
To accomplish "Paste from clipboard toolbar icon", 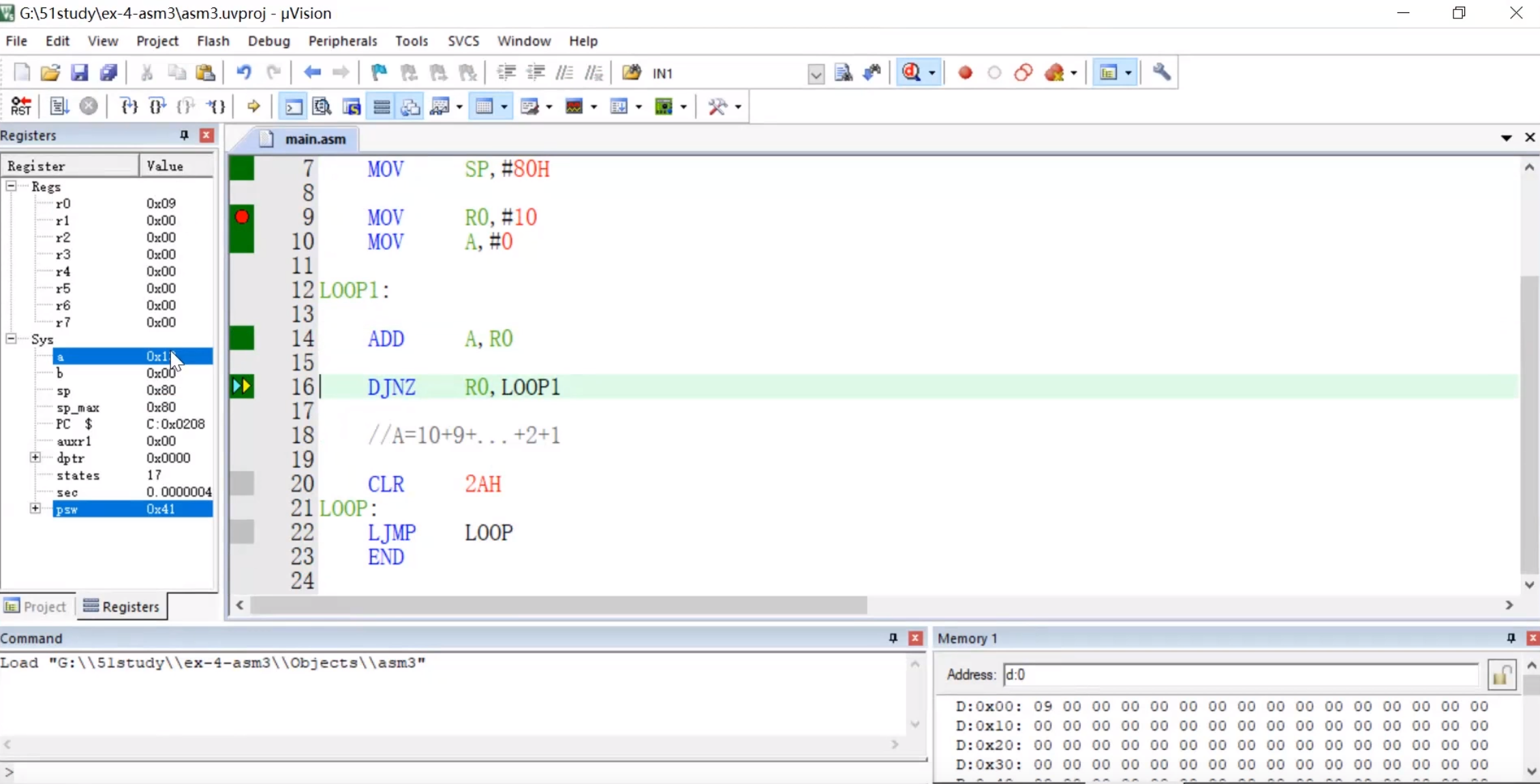I will (x=206, y=72).
